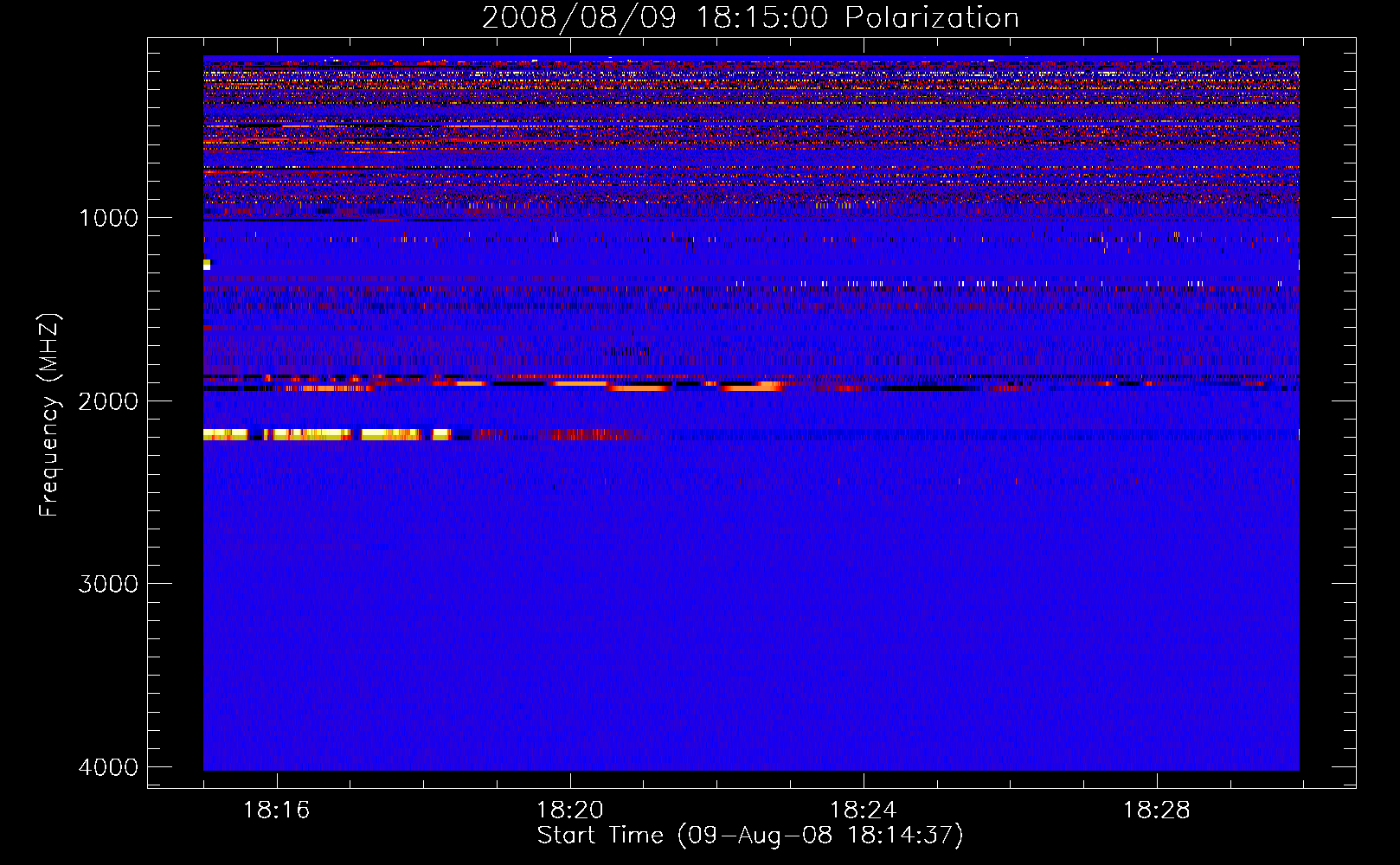Click the 18:28 time tick label
This screenshot has width=1400, height=865.
1157,811
